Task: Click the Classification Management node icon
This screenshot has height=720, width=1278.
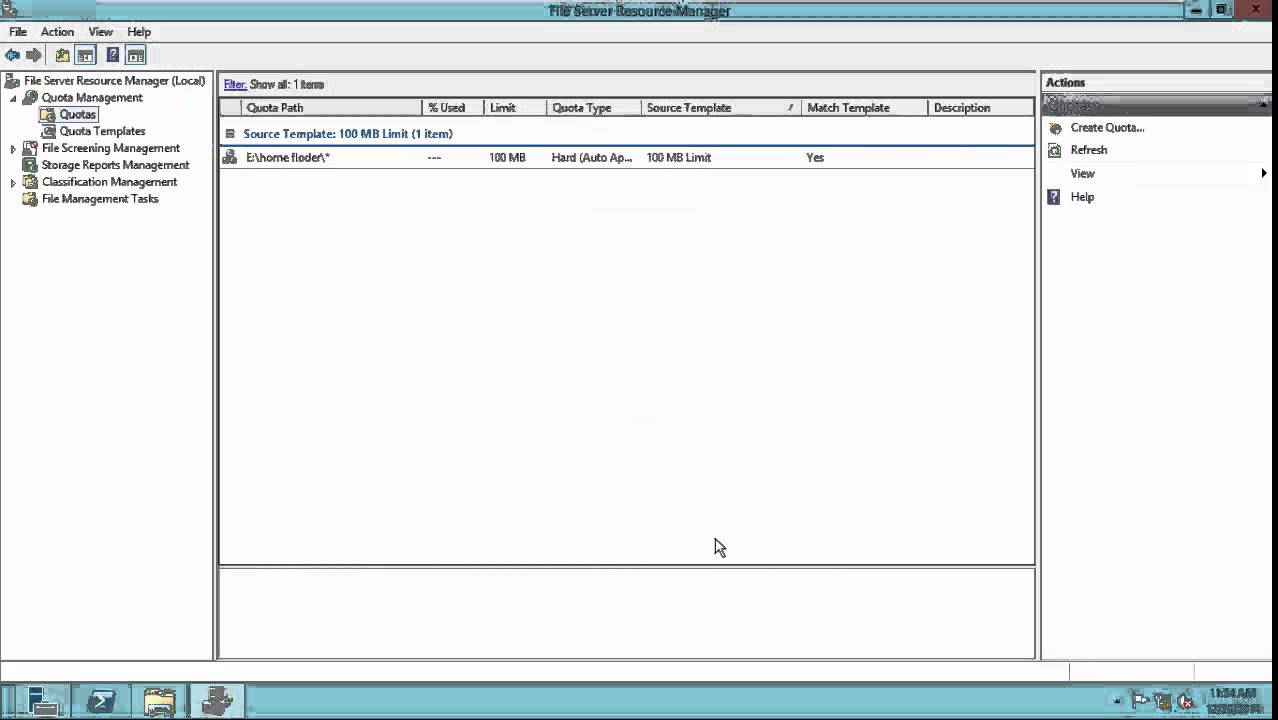Action: click(30, 182)
